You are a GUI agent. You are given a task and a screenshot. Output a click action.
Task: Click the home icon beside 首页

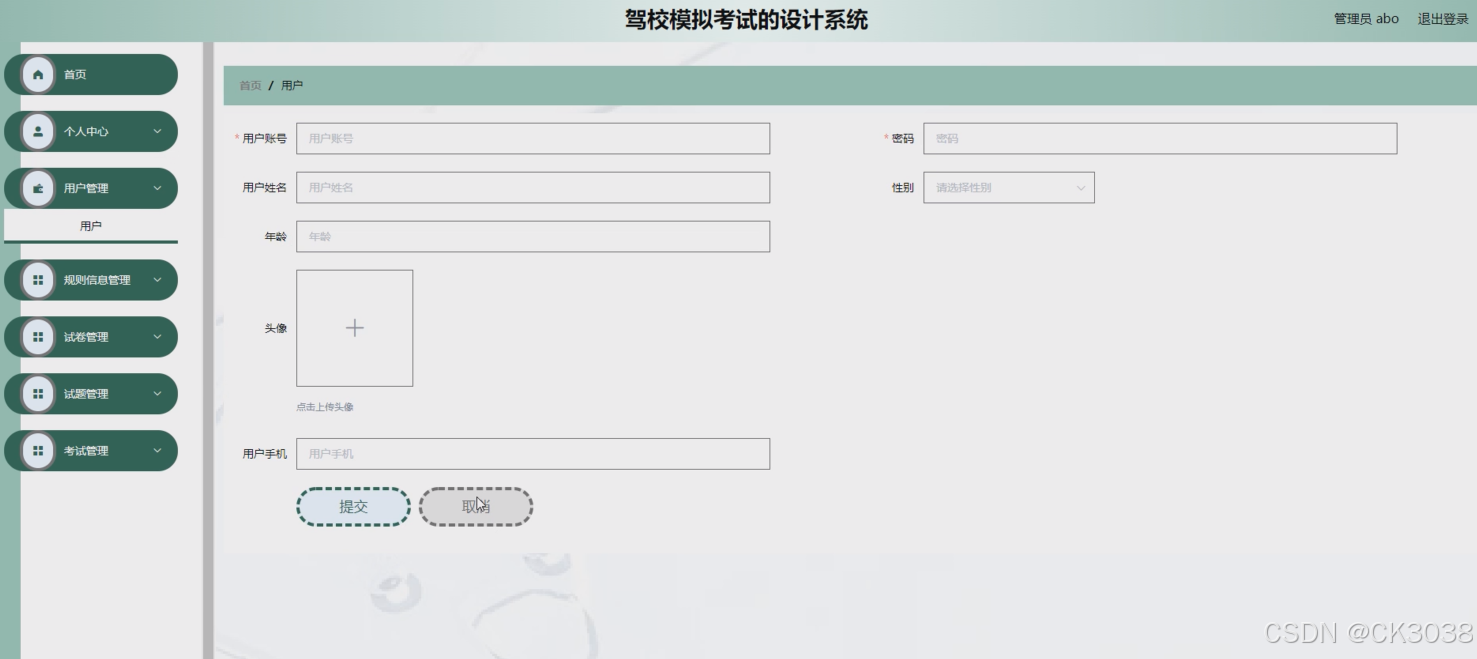click(x=38, y=74)
